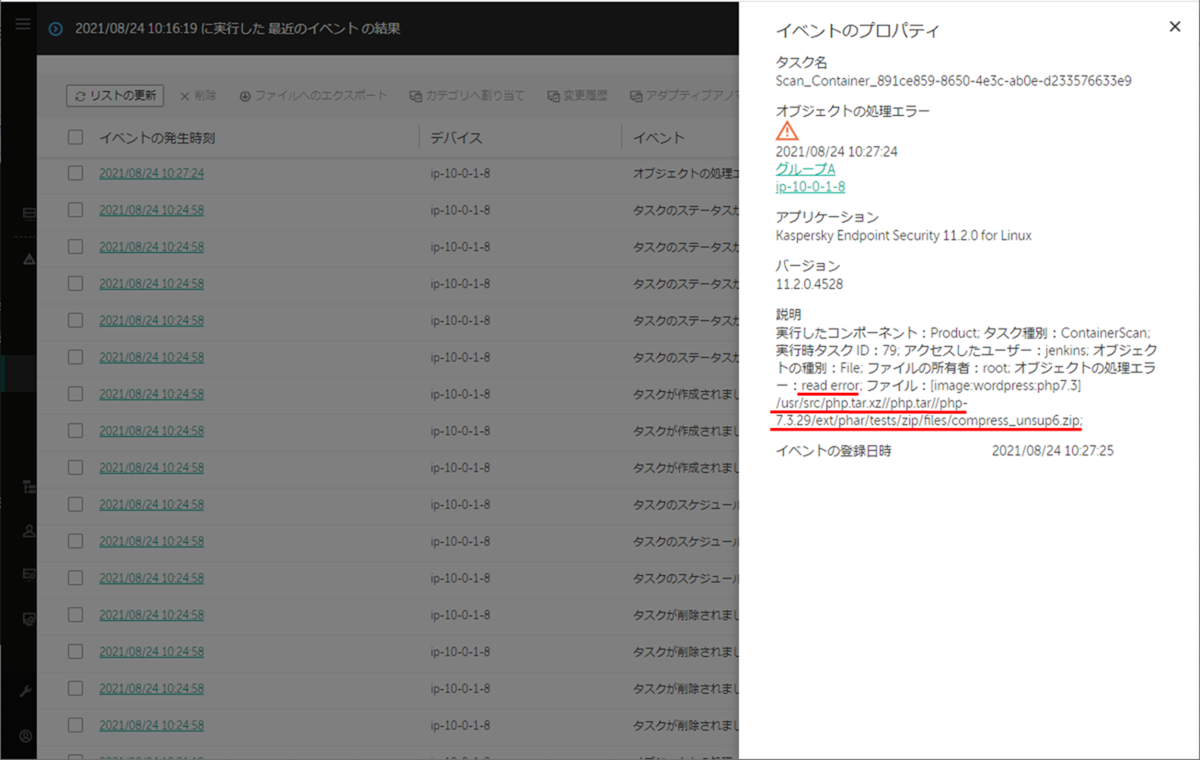Click the リストの更新 button
Screen dimensions: 1200x760
coord(115,96)
